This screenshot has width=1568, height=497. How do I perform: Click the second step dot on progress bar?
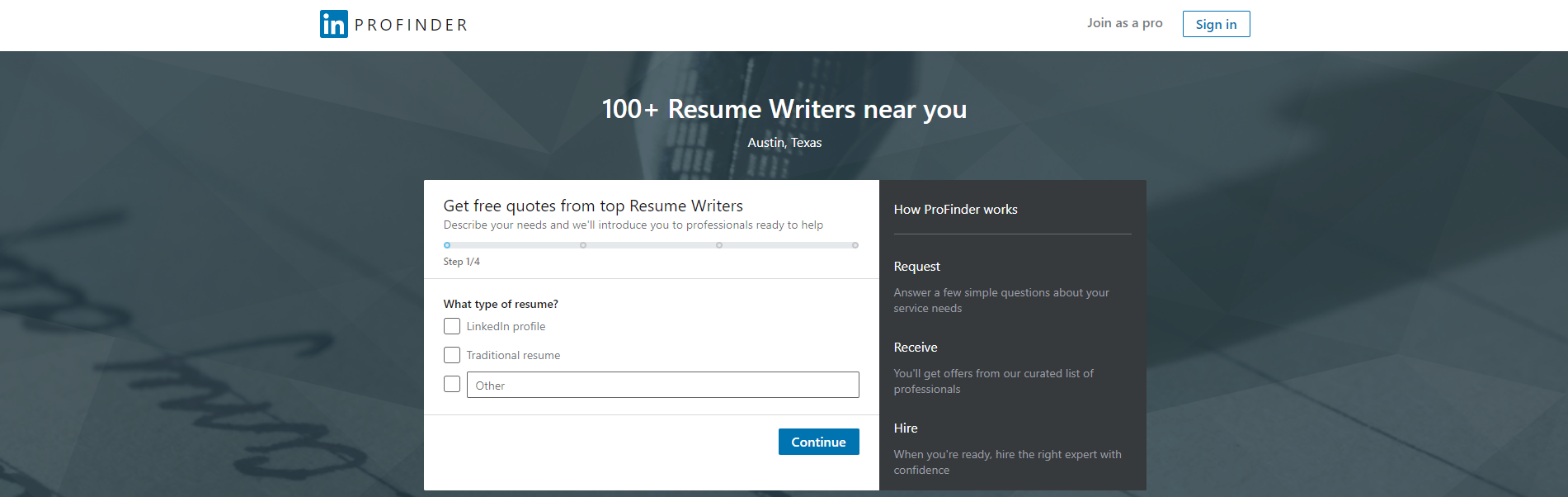583,245
